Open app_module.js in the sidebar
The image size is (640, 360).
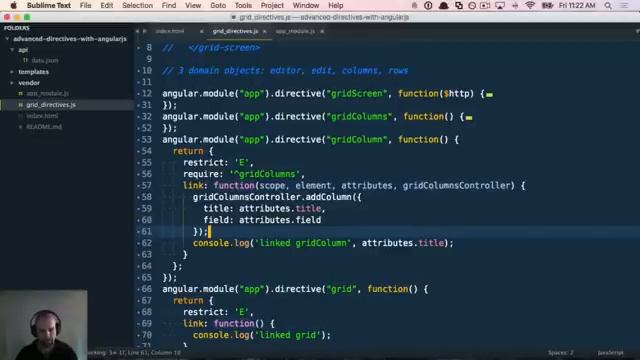(47, 93)
